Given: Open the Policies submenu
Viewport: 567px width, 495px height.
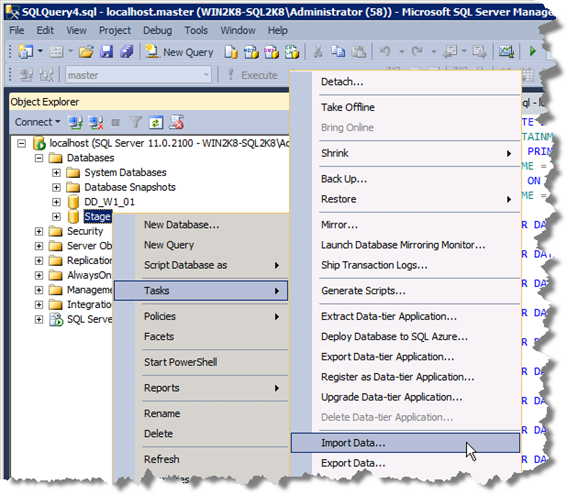Looking at the screenshot, I should (201, 317).
